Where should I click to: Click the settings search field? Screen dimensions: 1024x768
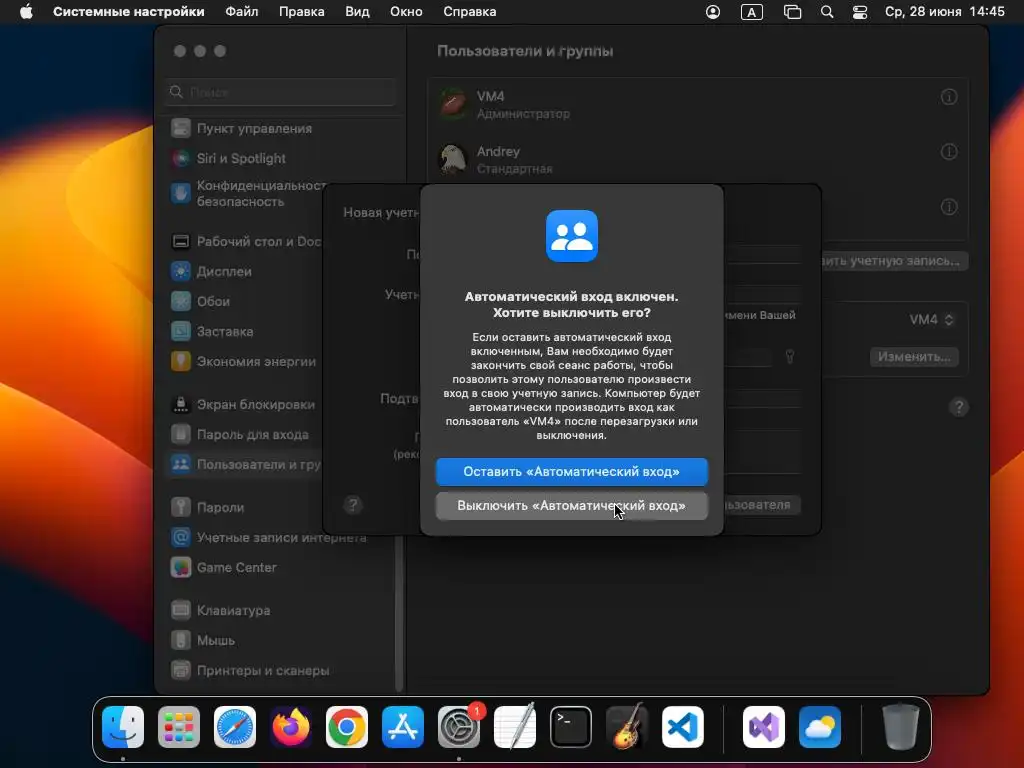click(280, 92)
